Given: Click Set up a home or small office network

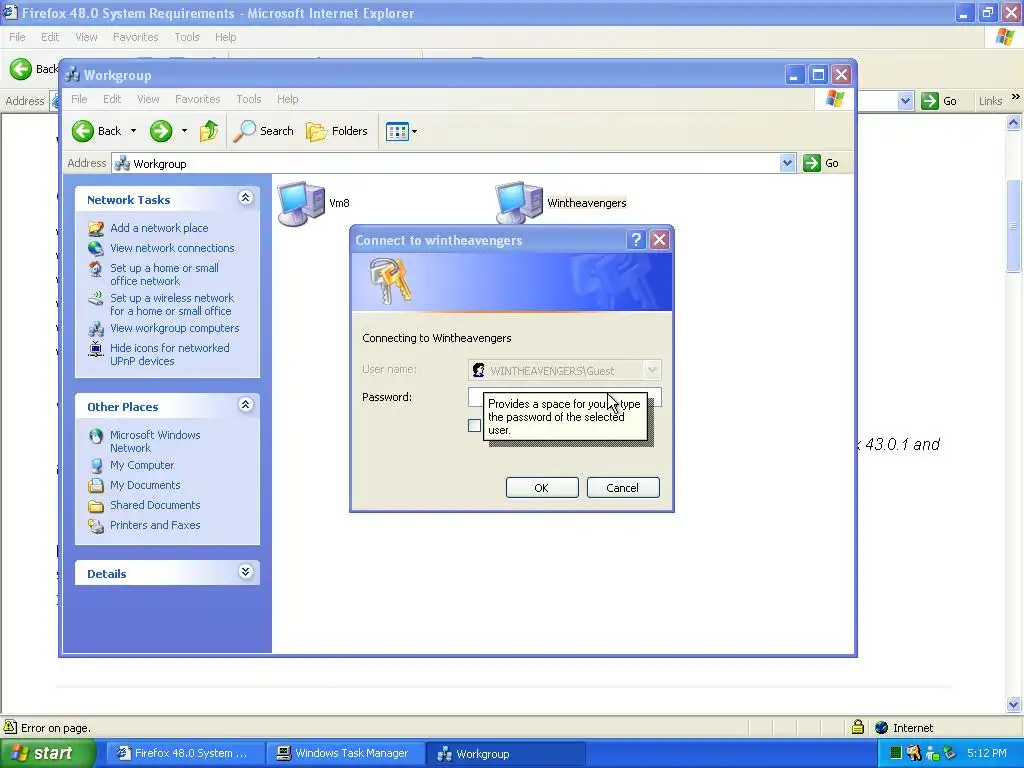Looking at the screenshot, I should [x=164, y=274].
